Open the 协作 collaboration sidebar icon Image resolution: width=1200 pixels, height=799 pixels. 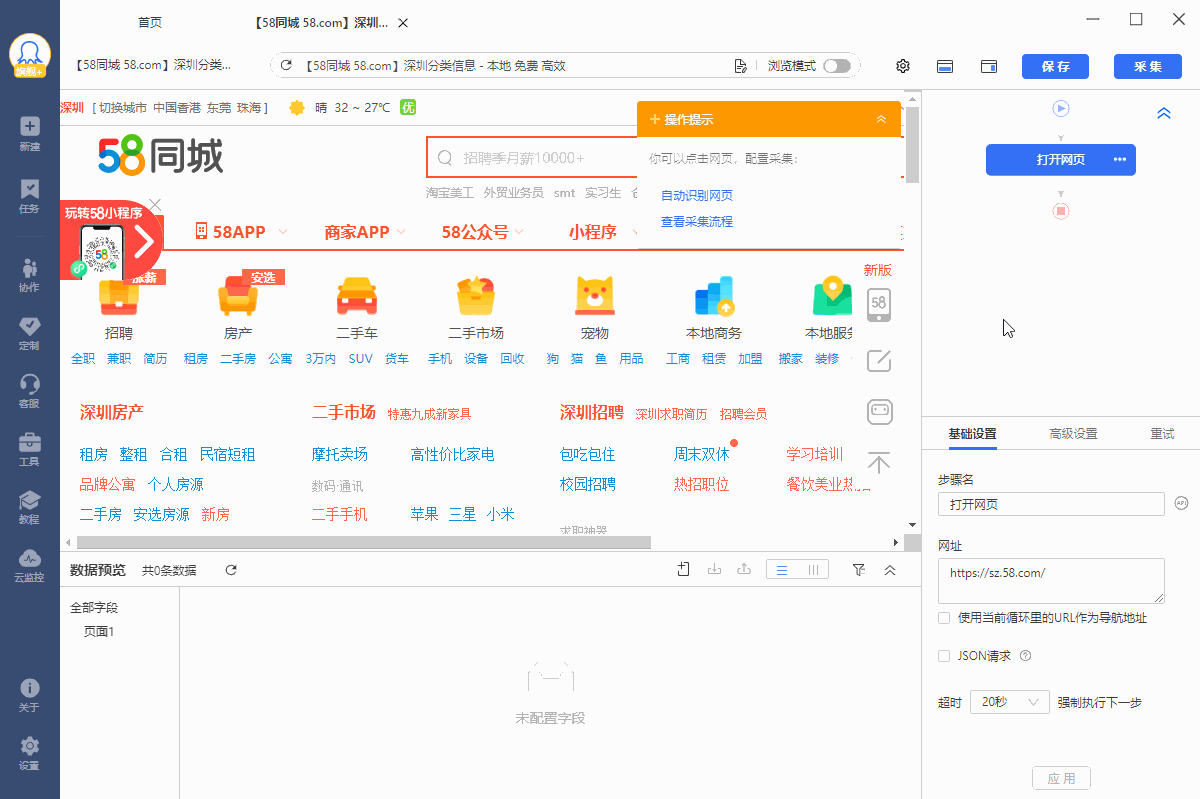click(x=29, y=274)
